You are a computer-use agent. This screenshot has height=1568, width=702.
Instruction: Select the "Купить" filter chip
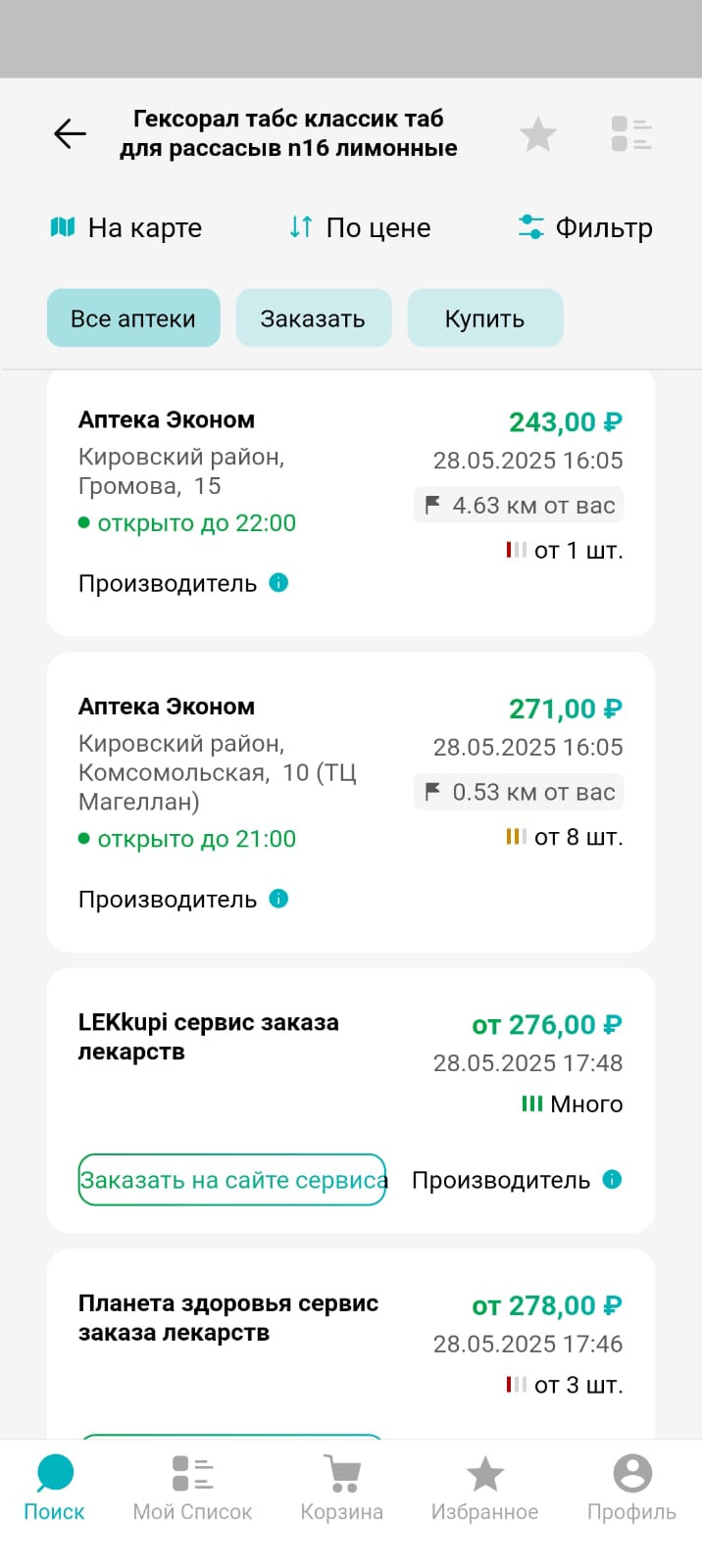[x=485, y=318]
